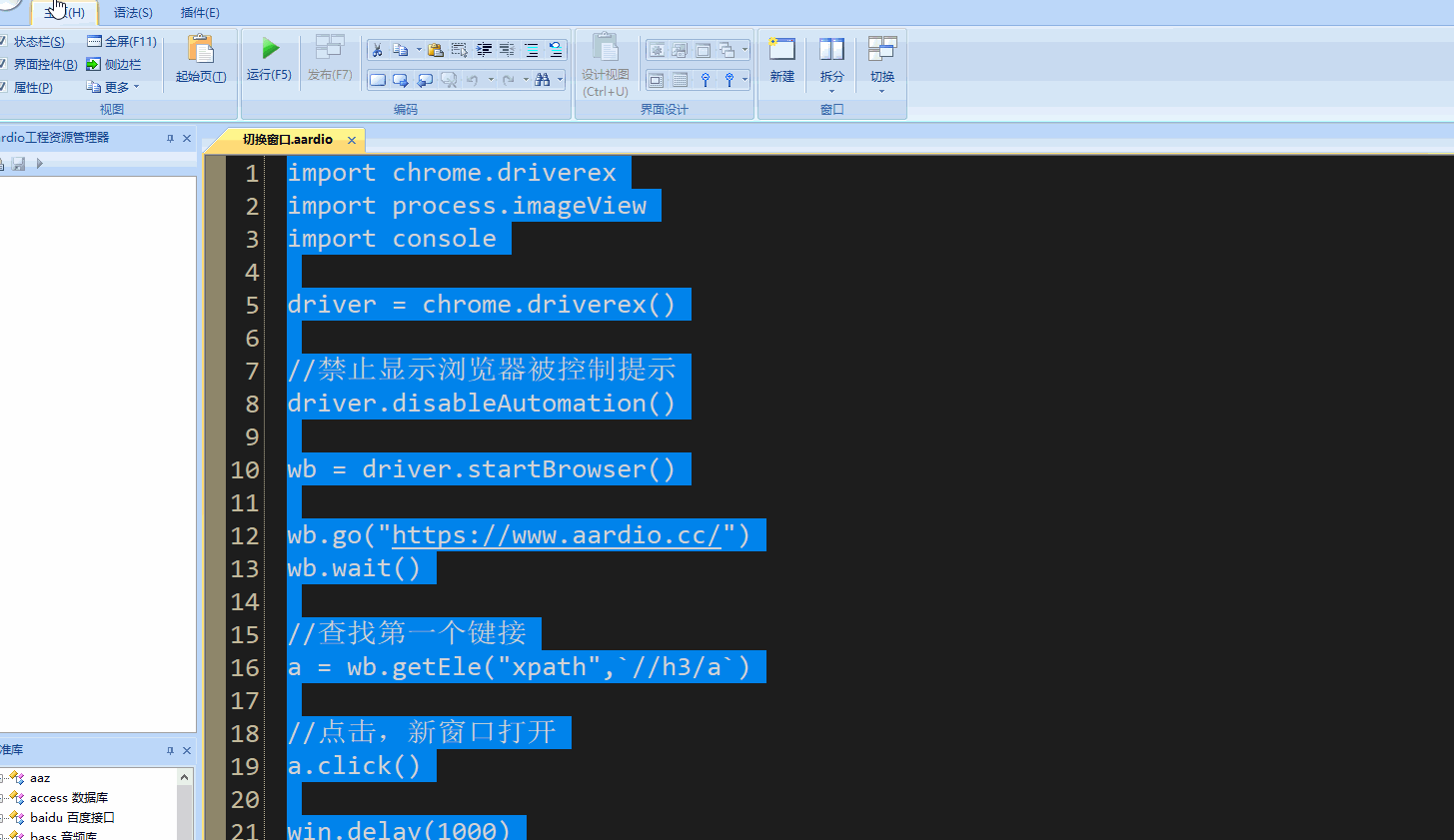Click the blank comment bubble icon
The height and width of the screenshot is (840, 1454).
[x=378, y=80]
